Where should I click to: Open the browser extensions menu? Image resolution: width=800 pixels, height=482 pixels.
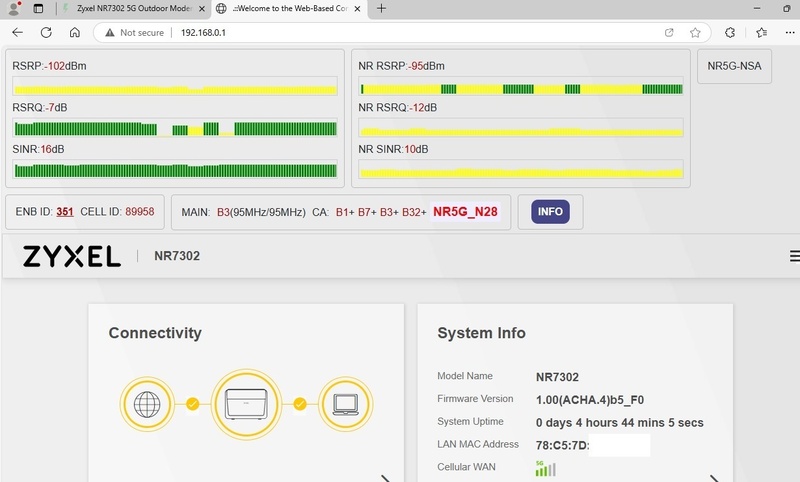(730, 33)
